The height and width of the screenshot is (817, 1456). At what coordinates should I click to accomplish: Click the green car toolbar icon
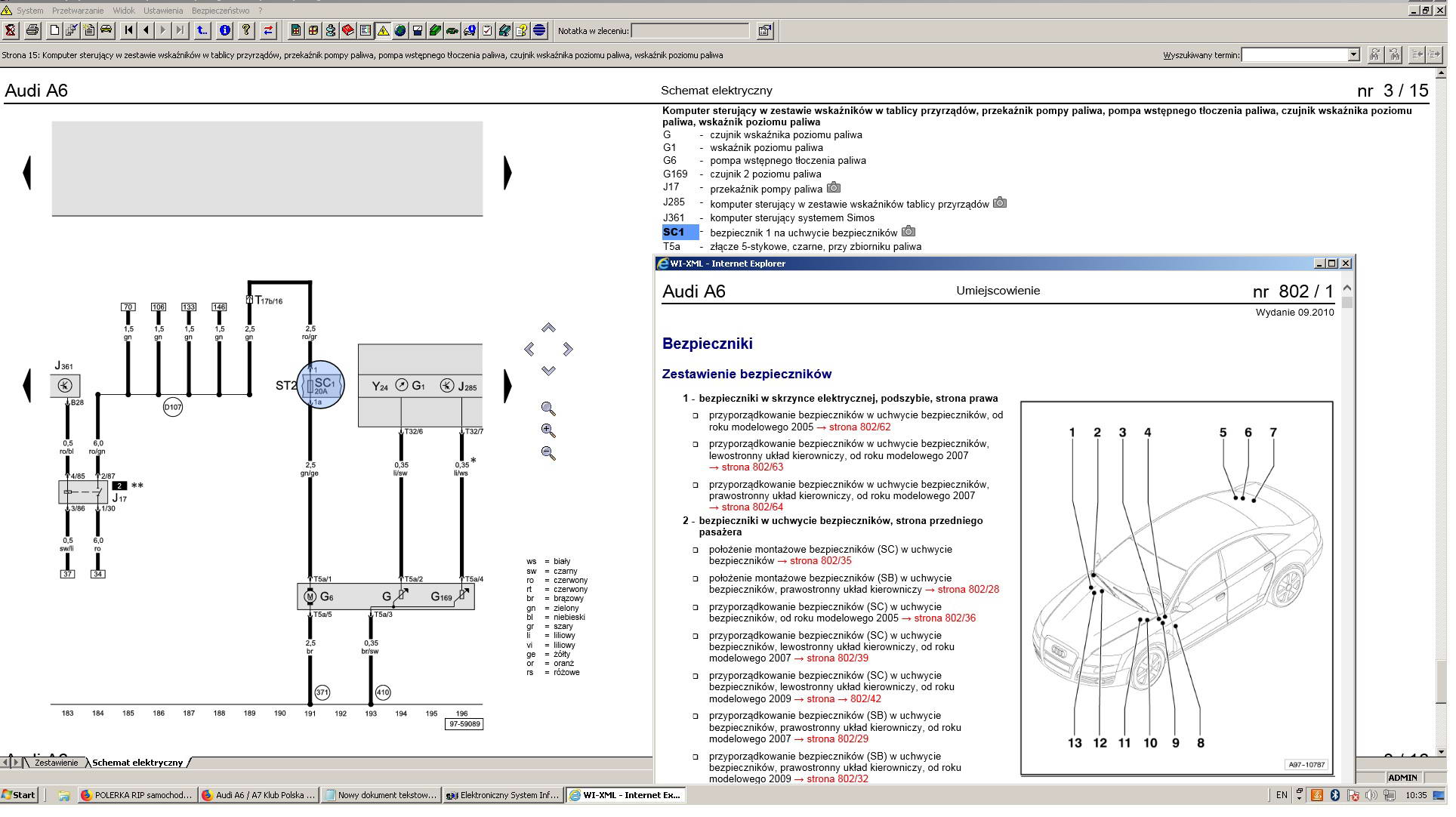click(x=452, y=31)
